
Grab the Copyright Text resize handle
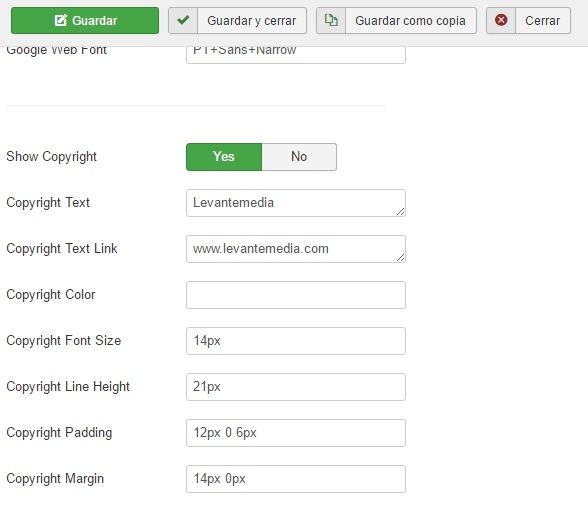[x=400, y=212]
